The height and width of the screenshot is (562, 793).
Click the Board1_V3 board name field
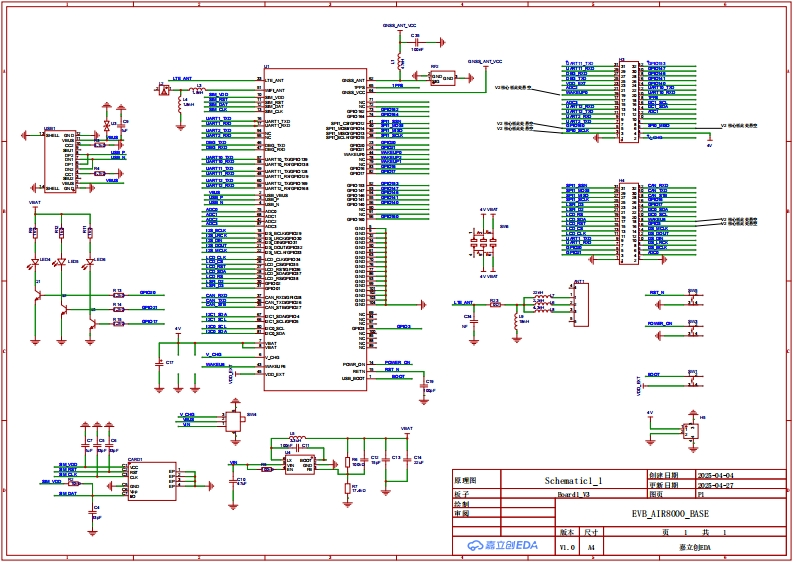573,494
